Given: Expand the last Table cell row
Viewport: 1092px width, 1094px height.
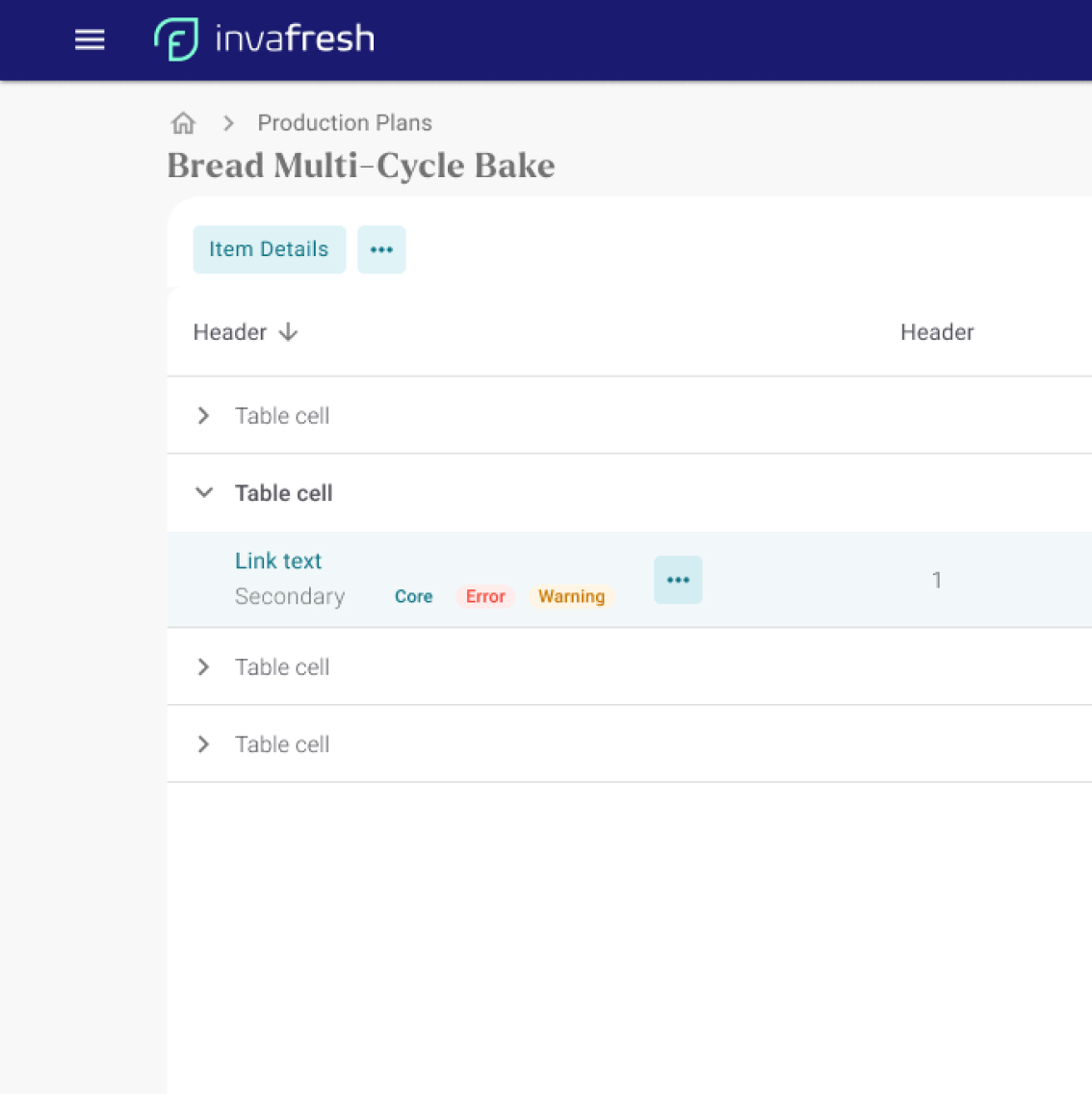Looking at the screenshot, I should (203, 744).
